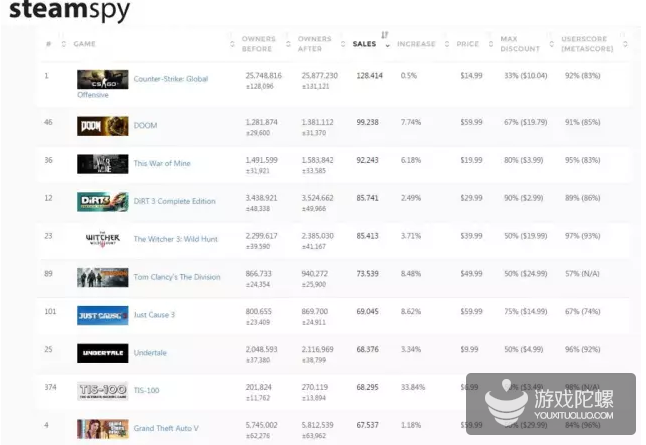Sort by Sales column header
This screenshot has width=646, height=445.
[365, 44]
